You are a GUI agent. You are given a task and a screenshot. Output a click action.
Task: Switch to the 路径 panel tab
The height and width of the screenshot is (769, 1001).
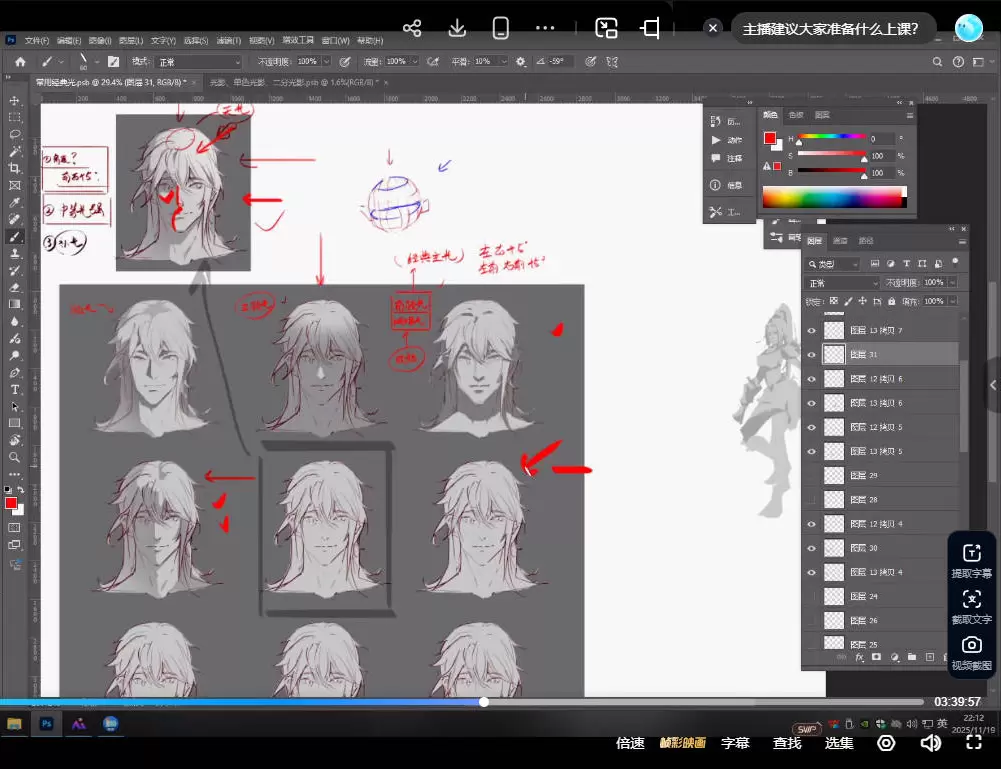click(x=866, y=241)
